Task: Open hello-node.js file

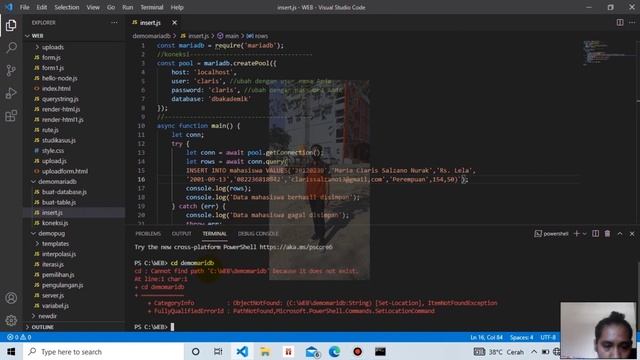Action: coord(59,78)
